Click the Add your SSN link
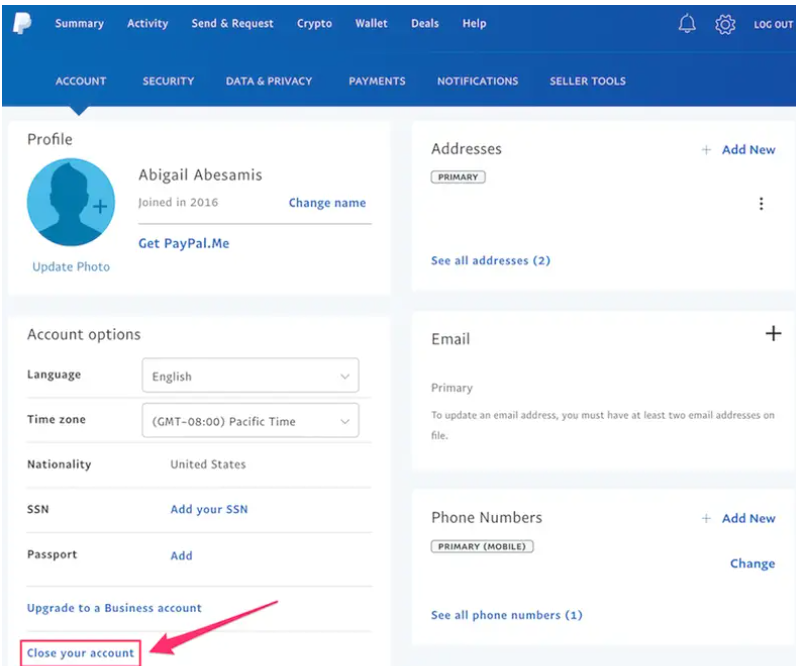The width and height of the screenshot is (796, 666). pyautogui.click(x=209, y=509)
